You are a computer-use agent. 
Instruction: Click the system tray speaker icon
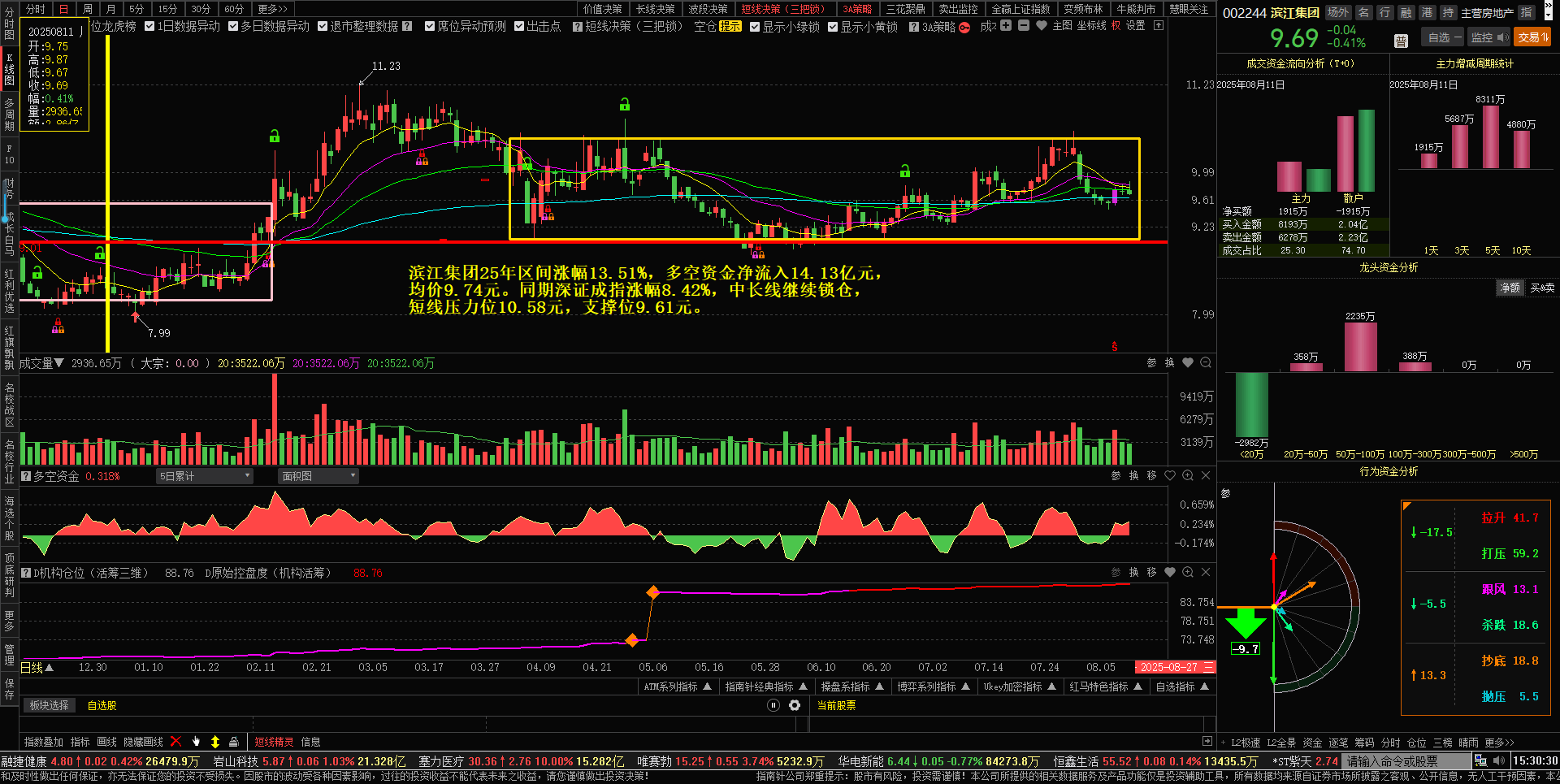click(1499, 761)
